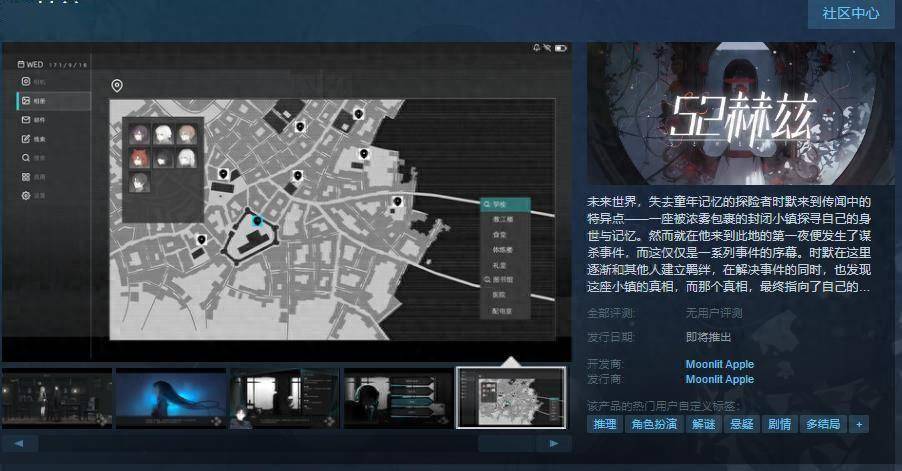
Task: Click the 线索 notes pencil icon
Action: click(x=25, y=139)
